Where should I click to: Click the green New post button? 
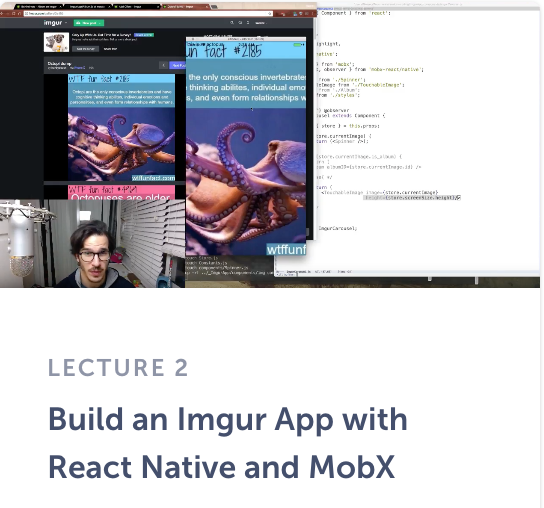[89, 23]
